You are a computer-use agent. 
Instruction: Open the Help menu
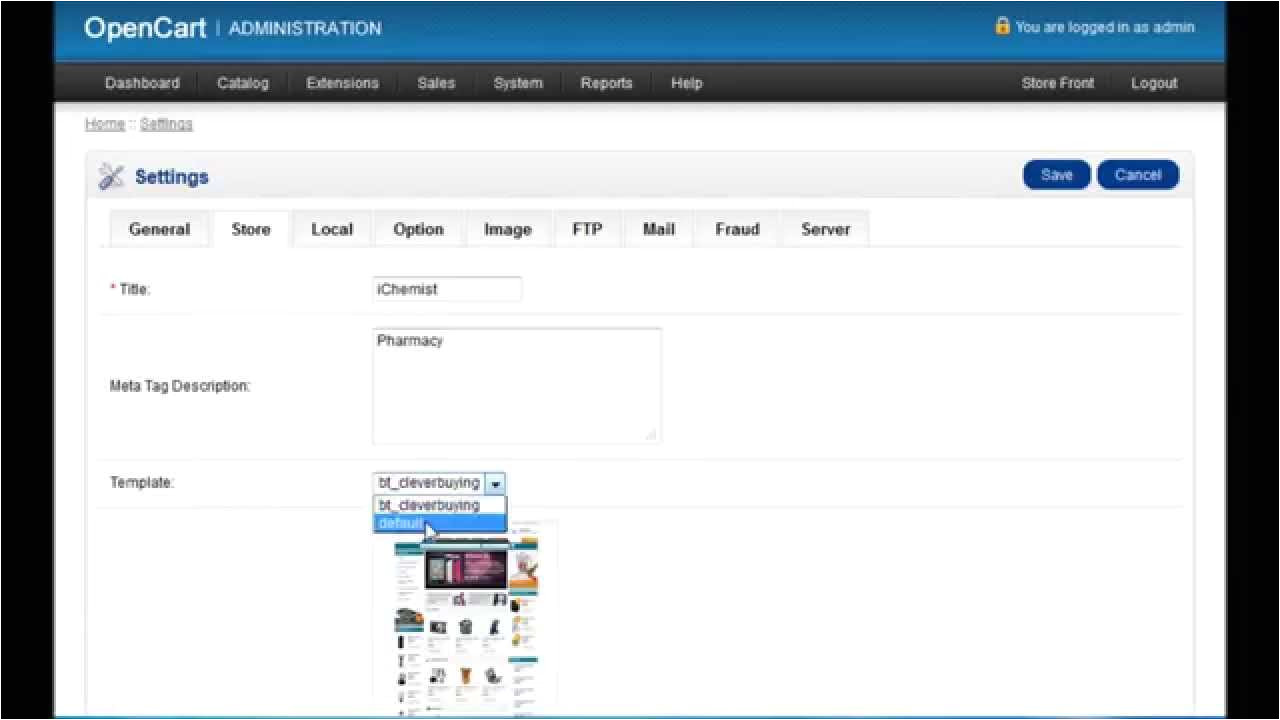(686, 83)
